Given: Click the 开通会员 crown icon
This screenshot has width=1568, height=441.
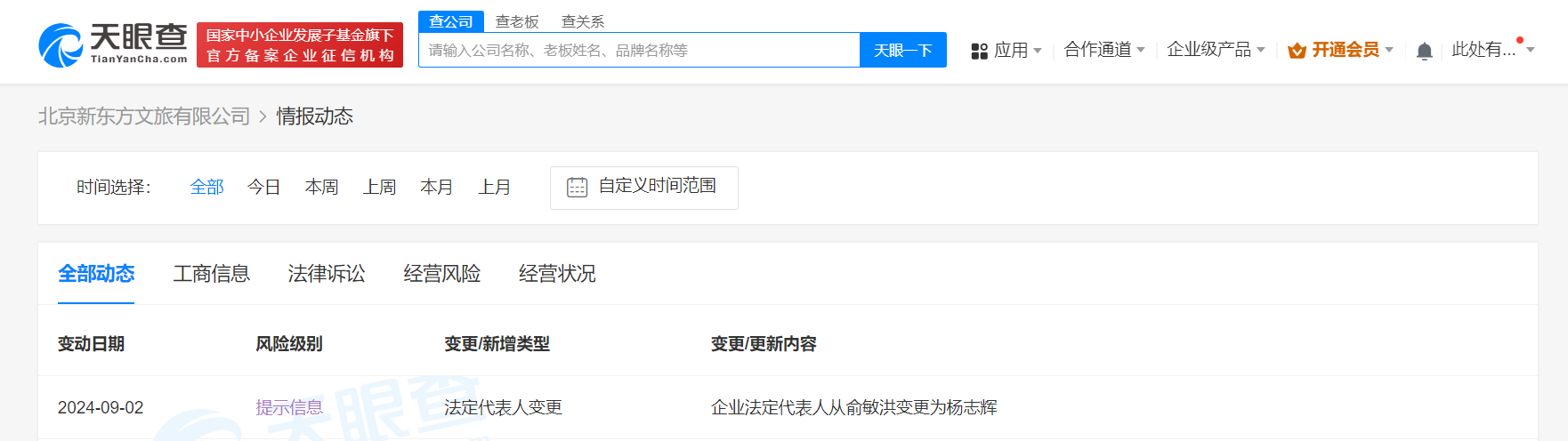Looking at the screenshot, I should 1297,51.
